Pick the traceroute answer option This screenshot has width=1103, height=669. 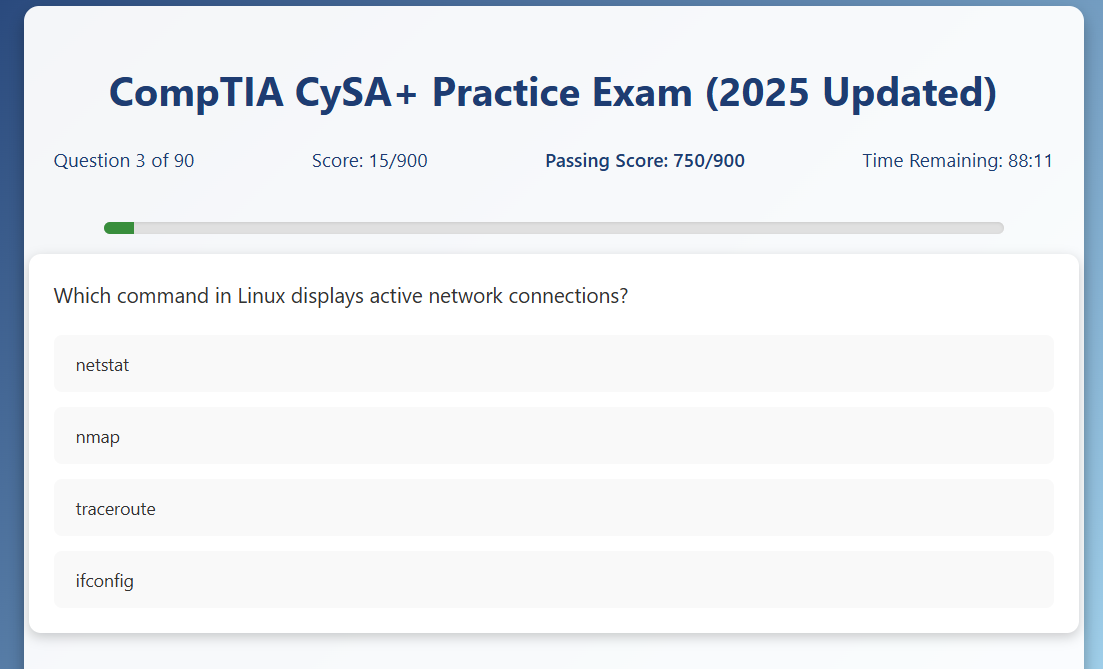pos(554,508)
